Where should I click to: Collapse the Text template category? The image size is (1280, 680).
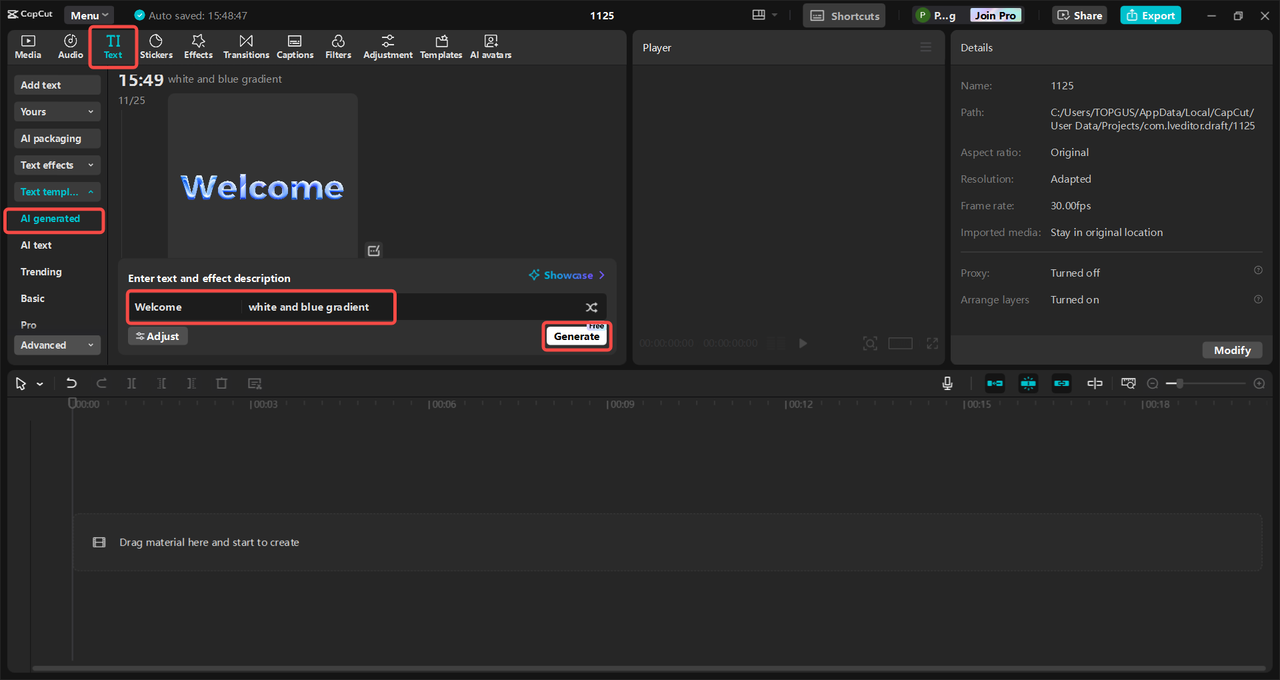tap(58, 192)
